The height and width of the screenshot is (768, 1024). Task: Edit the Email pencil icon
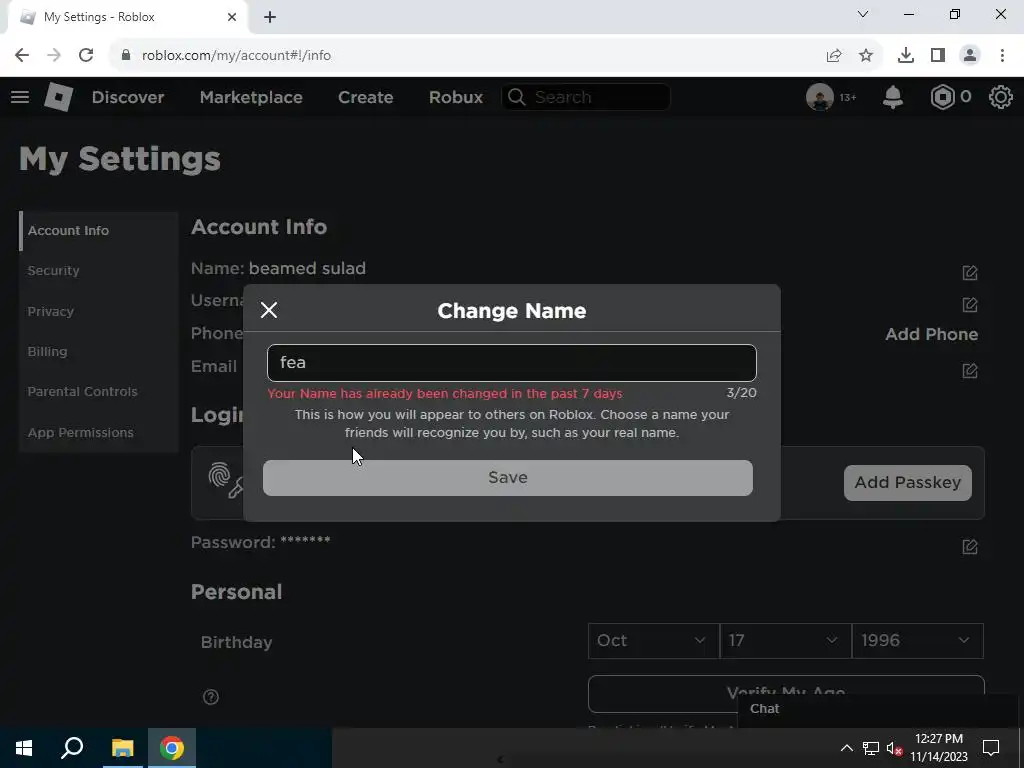click(x=970, y=370)
